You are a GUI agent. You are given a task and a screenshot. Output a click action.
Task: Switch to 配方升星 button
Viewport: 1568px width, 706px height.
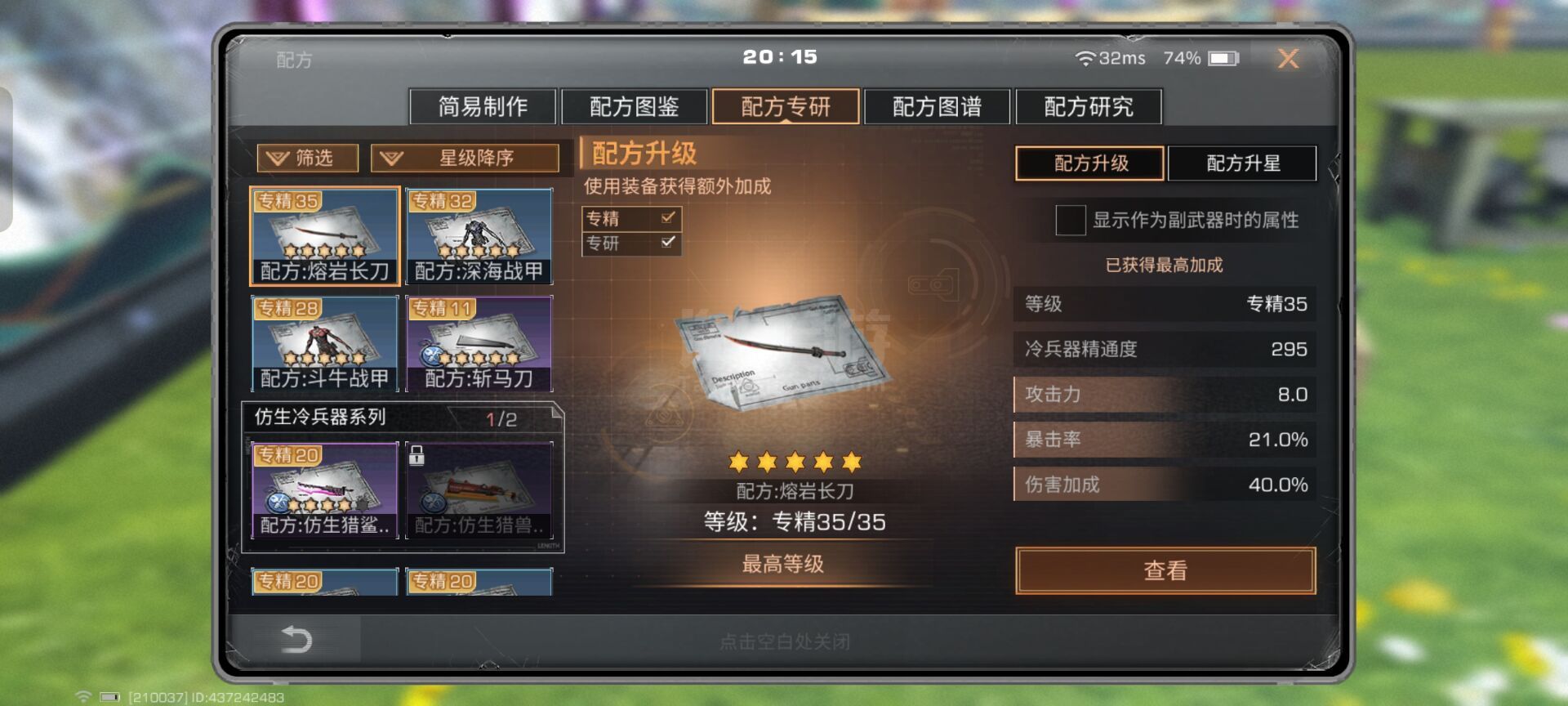[1242, 163]
